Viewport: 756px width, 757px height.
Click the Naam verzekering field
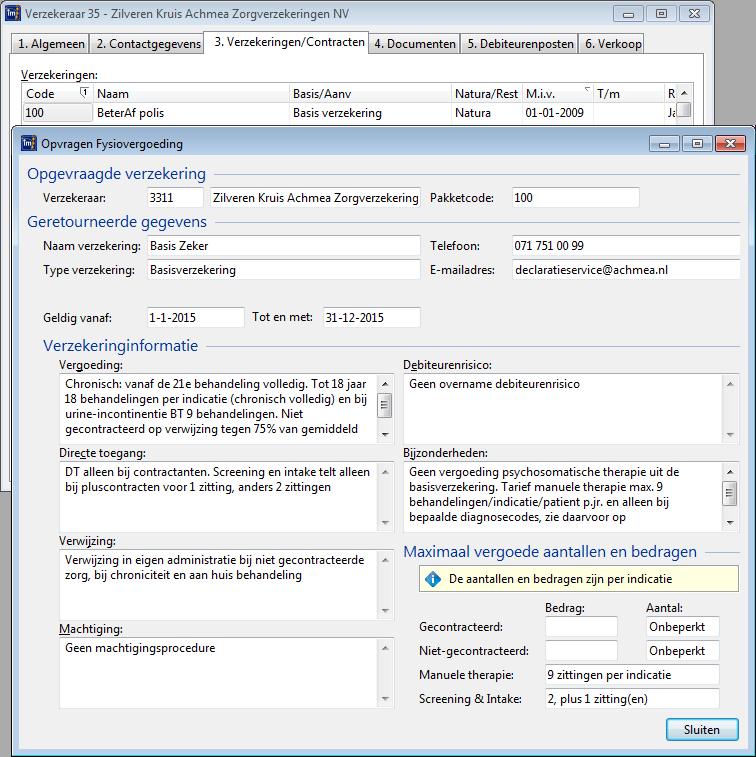pos(284,246)
